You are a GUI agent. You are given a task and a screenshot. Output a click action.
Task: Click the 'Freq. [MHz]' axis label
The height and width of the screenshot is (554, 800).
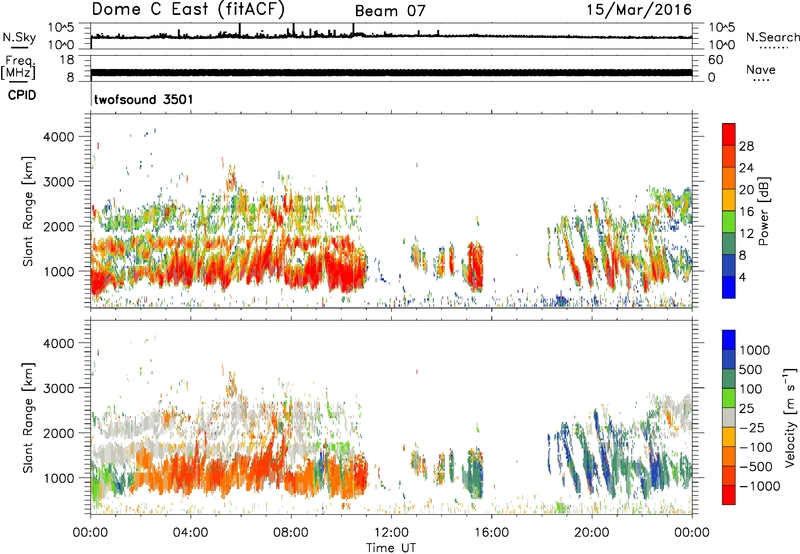point(18,67)
